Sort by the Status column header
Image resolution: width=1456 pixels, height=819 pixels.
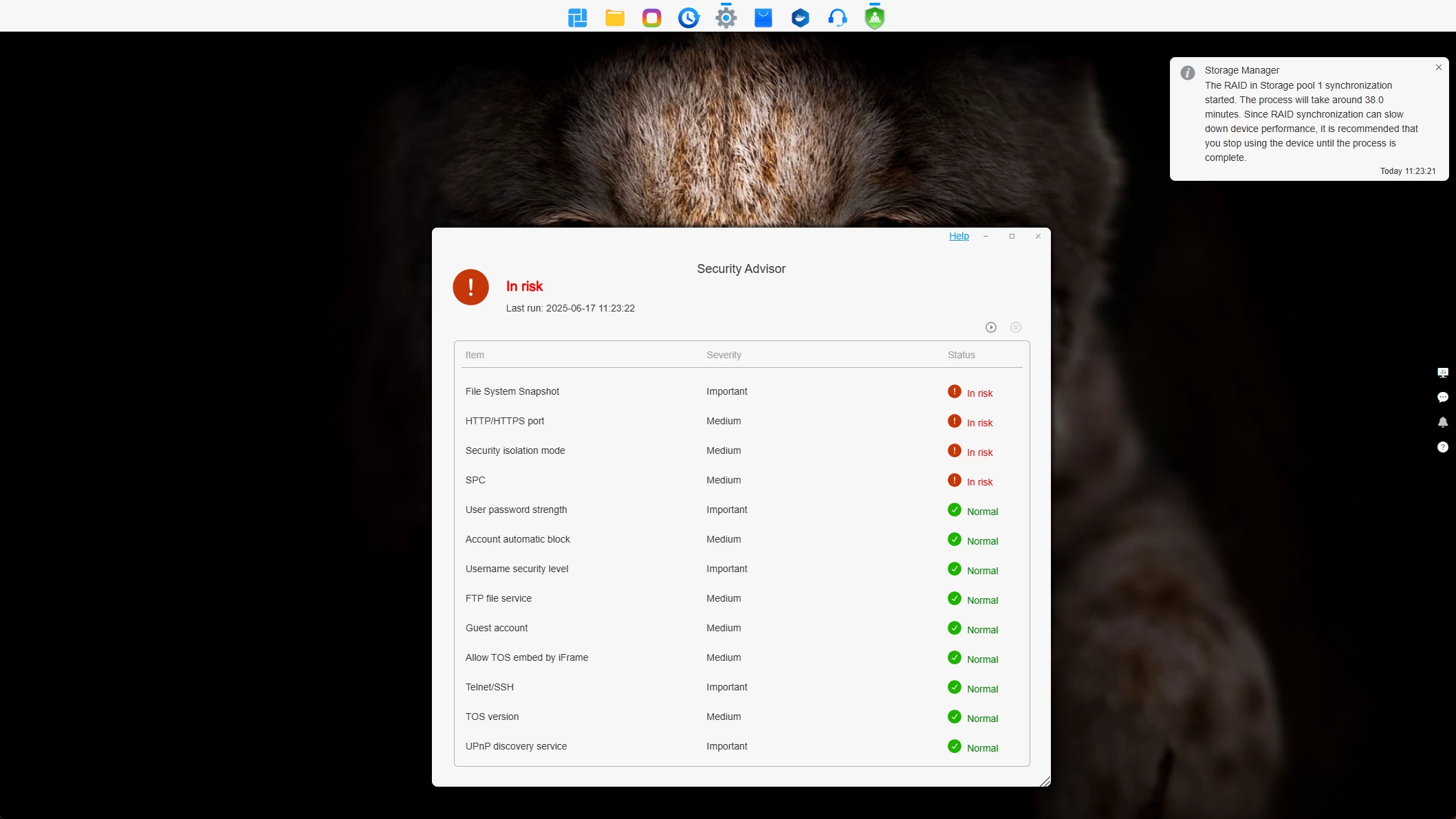pyautogui.click(x=961, y=355)
